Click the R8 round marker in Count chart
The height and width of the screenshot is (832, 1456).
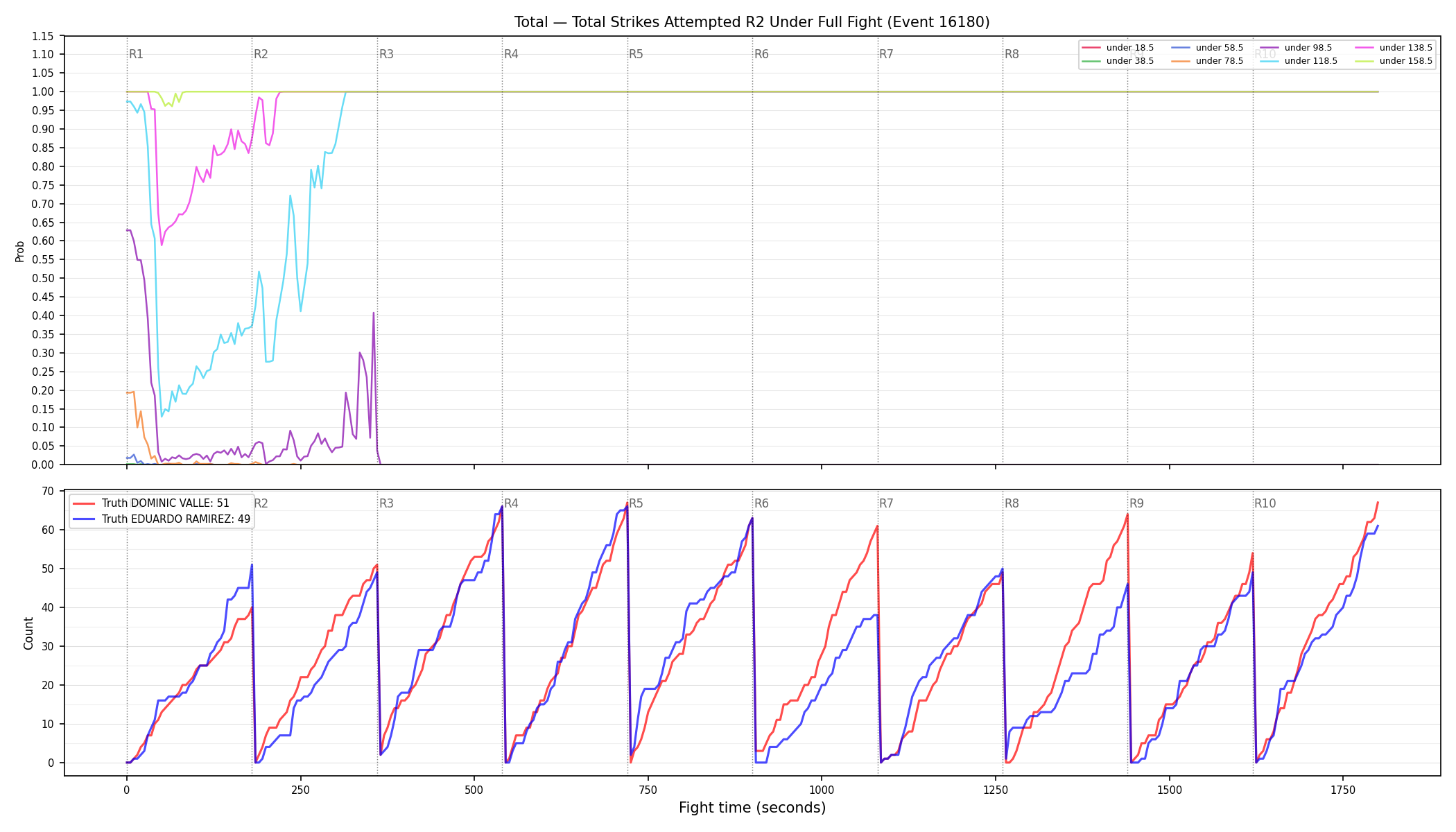tap(1012, 503)
